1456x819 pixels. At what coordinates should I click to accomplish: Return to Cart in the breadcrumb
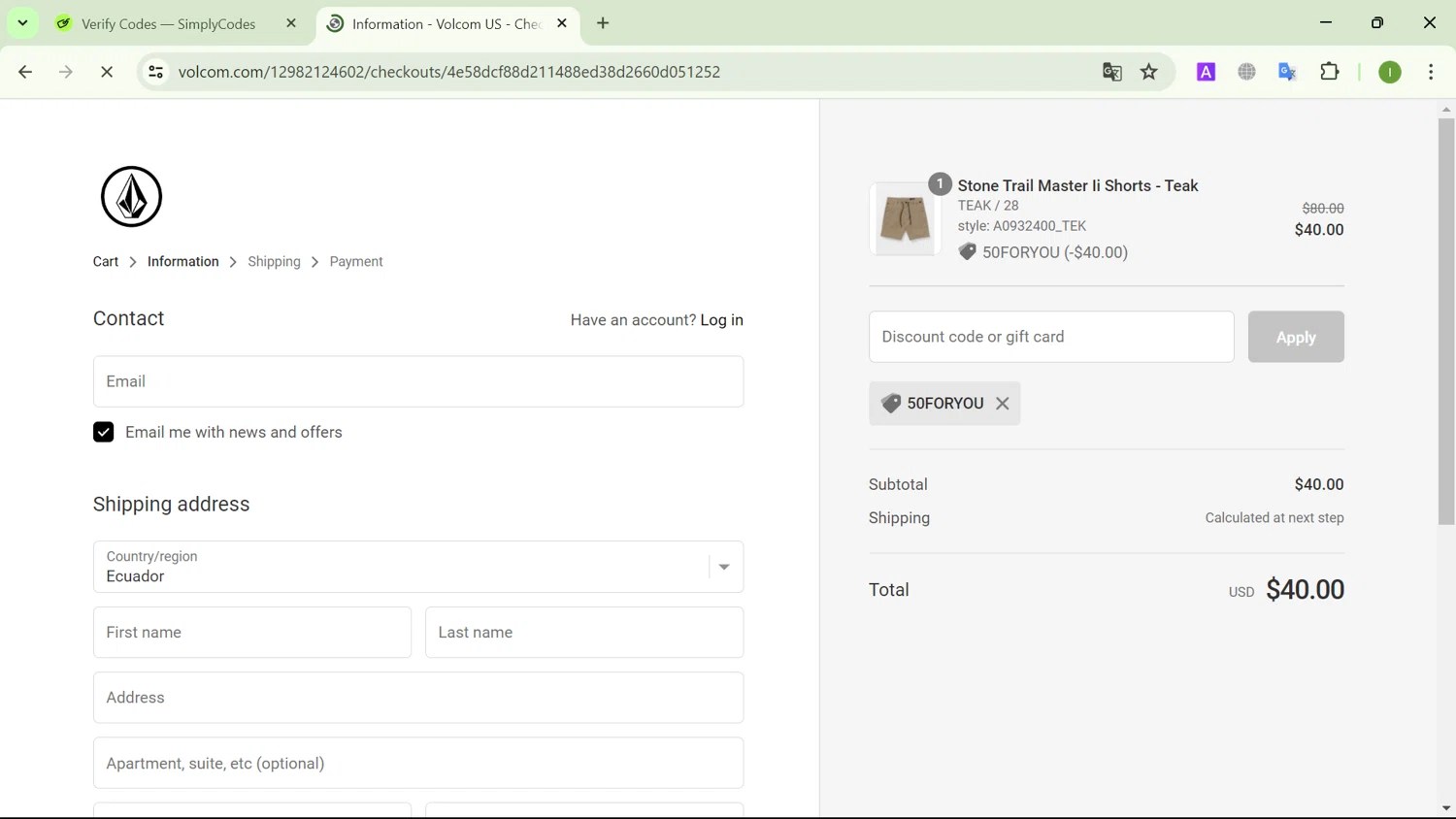pos(106,262)
